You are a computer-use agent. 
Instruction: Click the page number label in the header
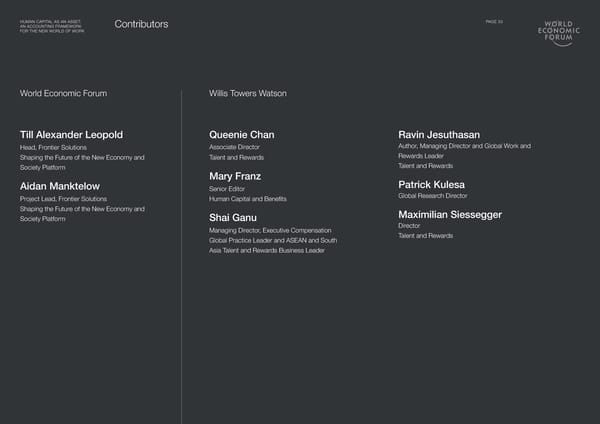click(494, 22)
